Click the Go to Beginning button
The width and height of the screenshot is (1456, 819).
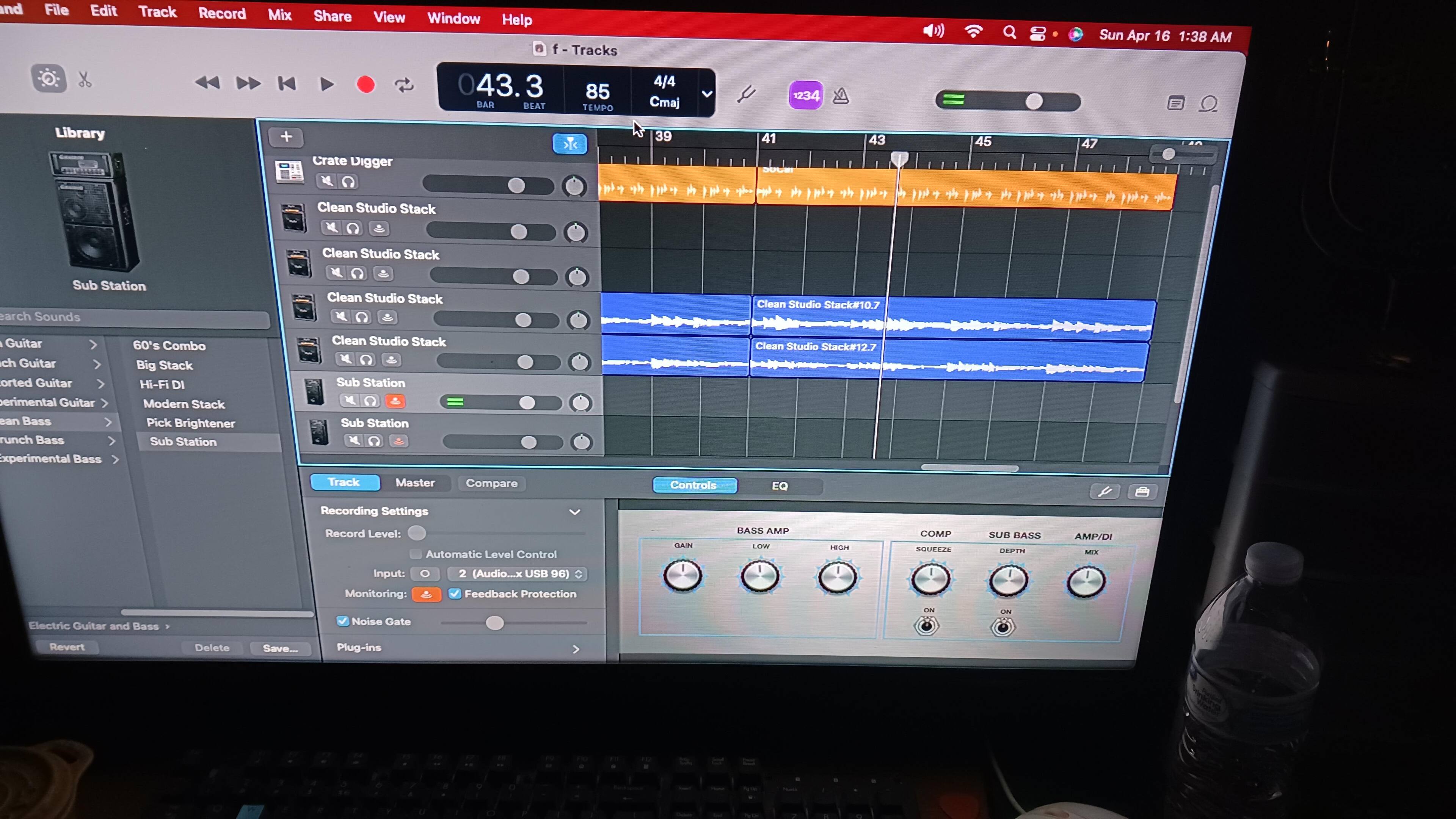click(287, 84)
